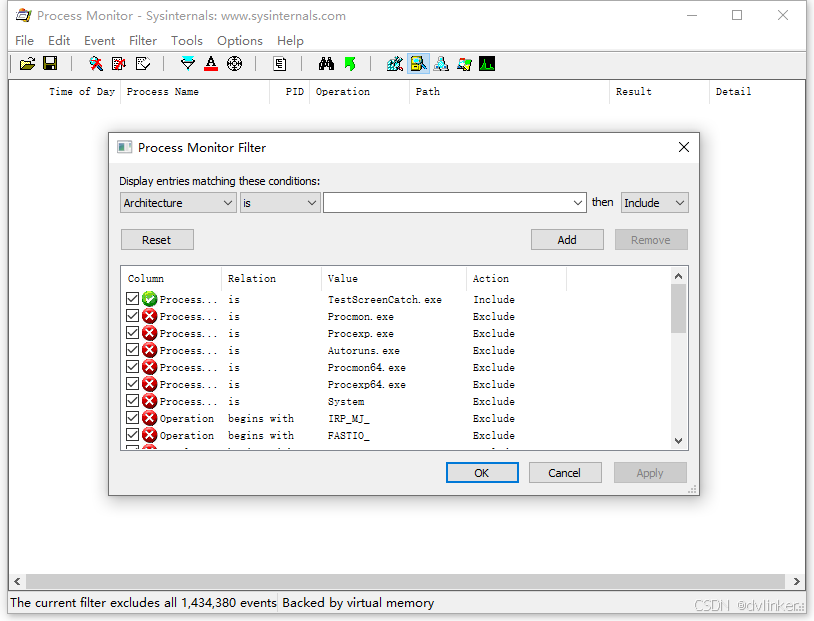Viewport: 814px width, 621px height.
Task: Expand the empty filter value combo box arrow
Action: click(577, 202)
